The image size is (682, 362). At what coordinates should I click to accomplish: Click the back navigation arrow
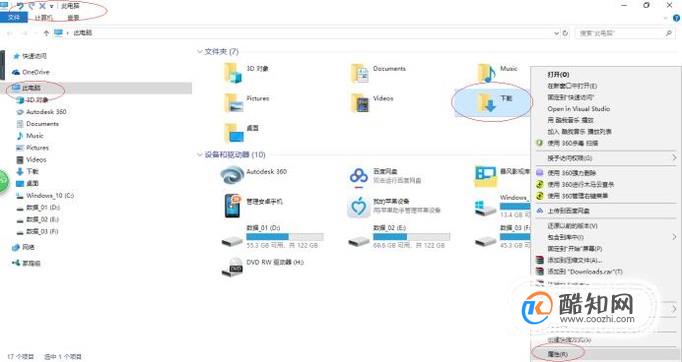10,33
